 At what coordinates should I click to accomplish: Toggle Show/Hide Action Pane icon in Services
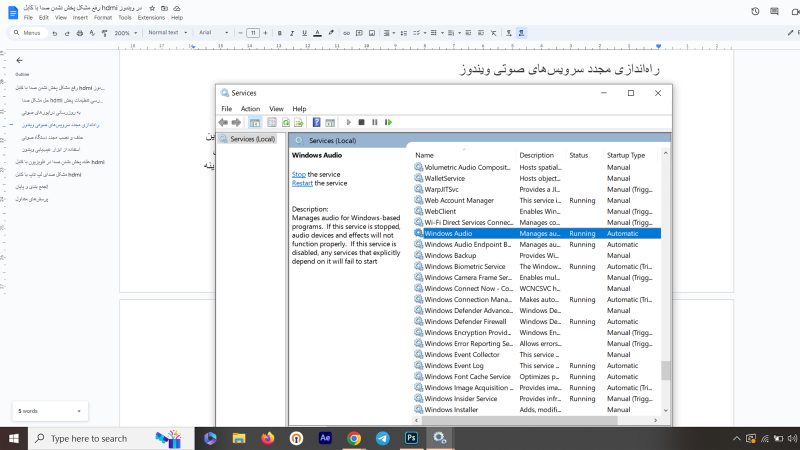click(330, 122)
